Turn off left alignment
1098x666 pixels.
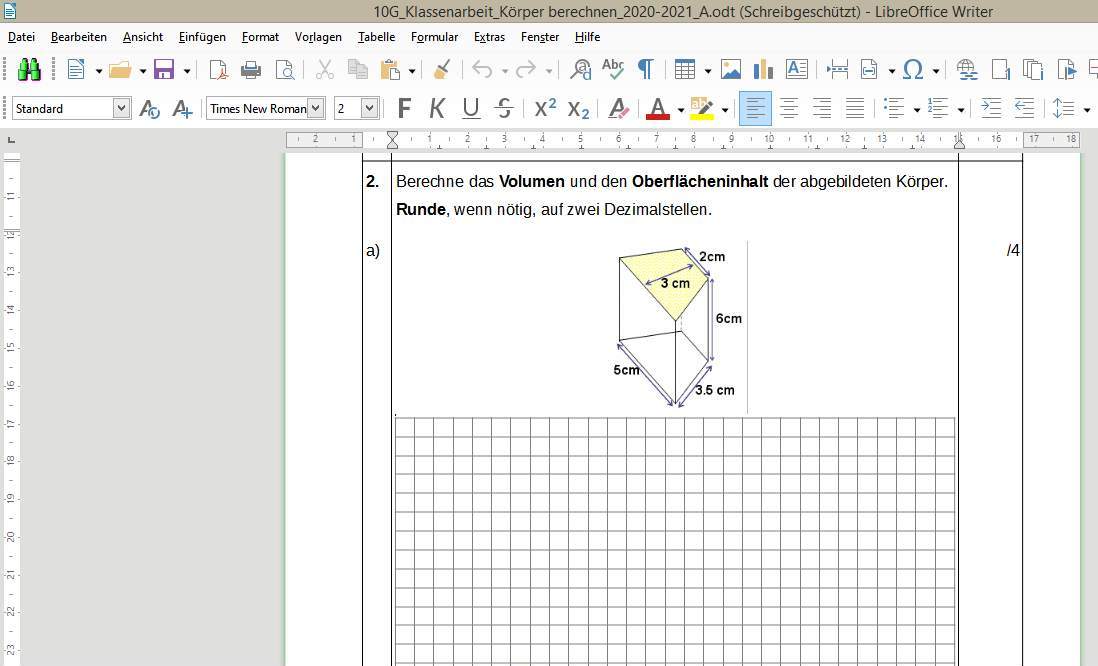(x=755, y=109)
